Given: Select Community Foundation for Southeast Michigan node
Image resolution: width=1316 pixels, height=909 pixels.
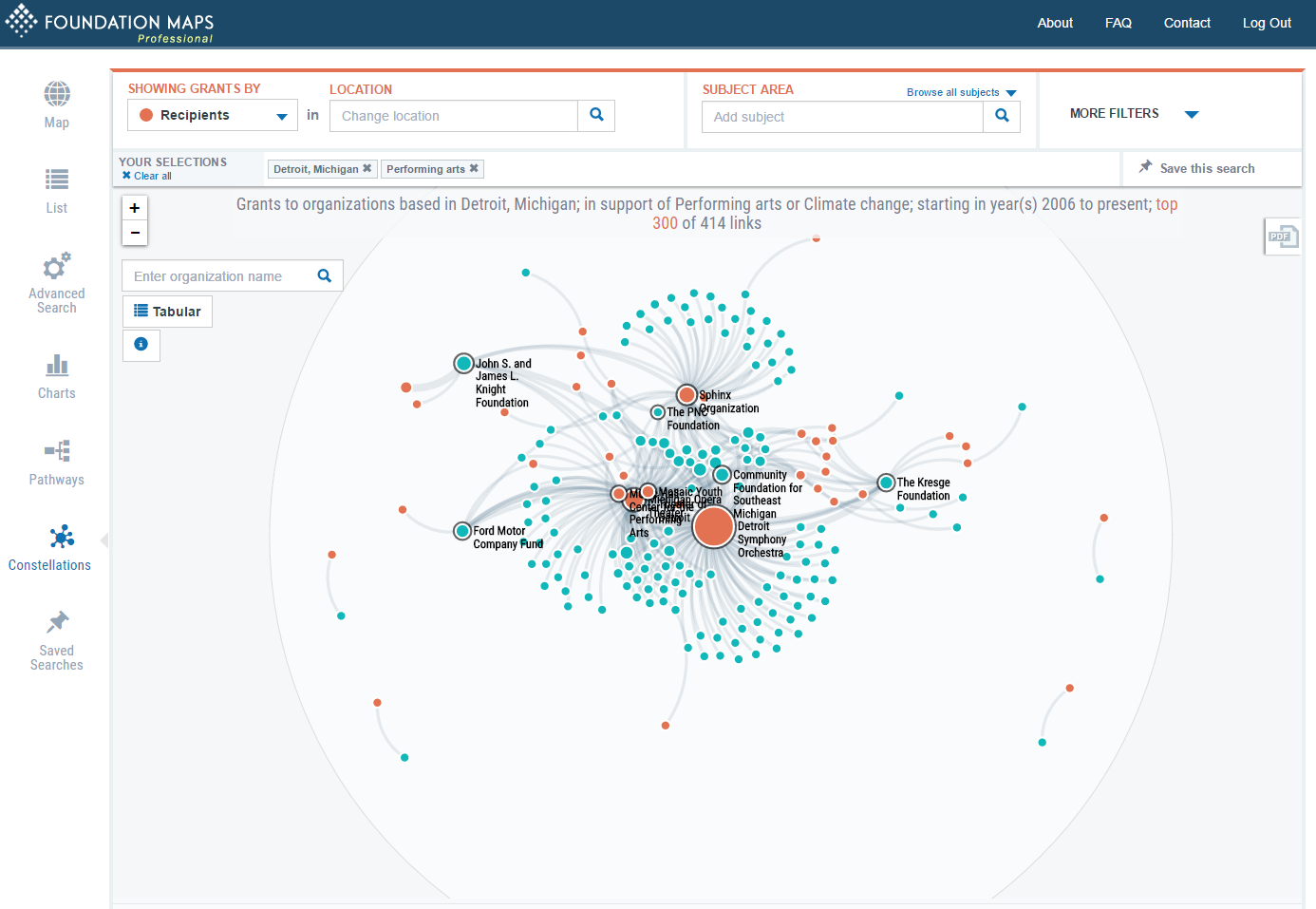Looking at the screenshot, I should 722,475.
